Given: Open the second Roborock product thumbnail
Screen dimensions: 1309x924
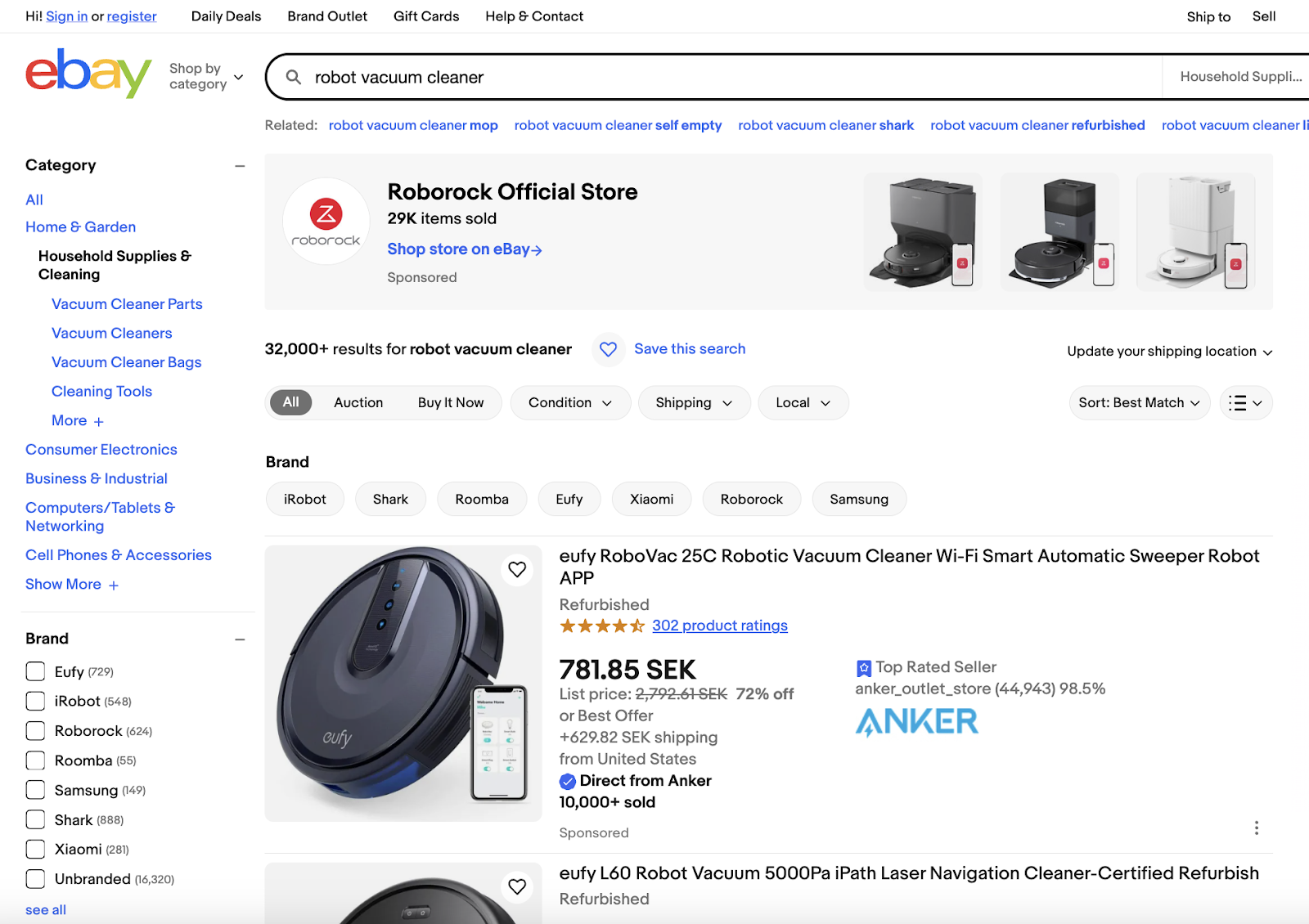Looking at the screenshot, I should (x=1059, y=231).
